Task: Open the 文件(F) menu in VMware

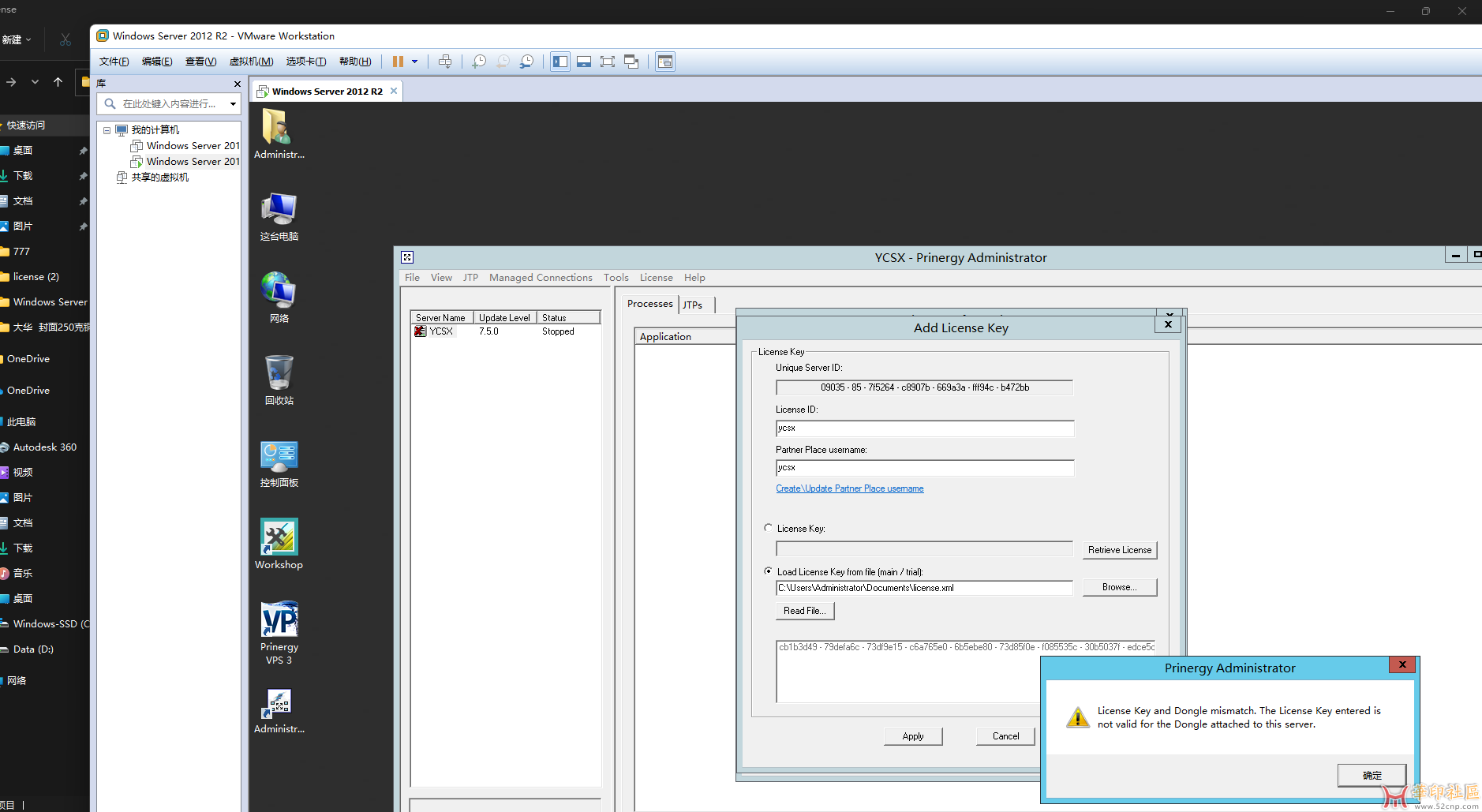Action: tap(114, 62)
